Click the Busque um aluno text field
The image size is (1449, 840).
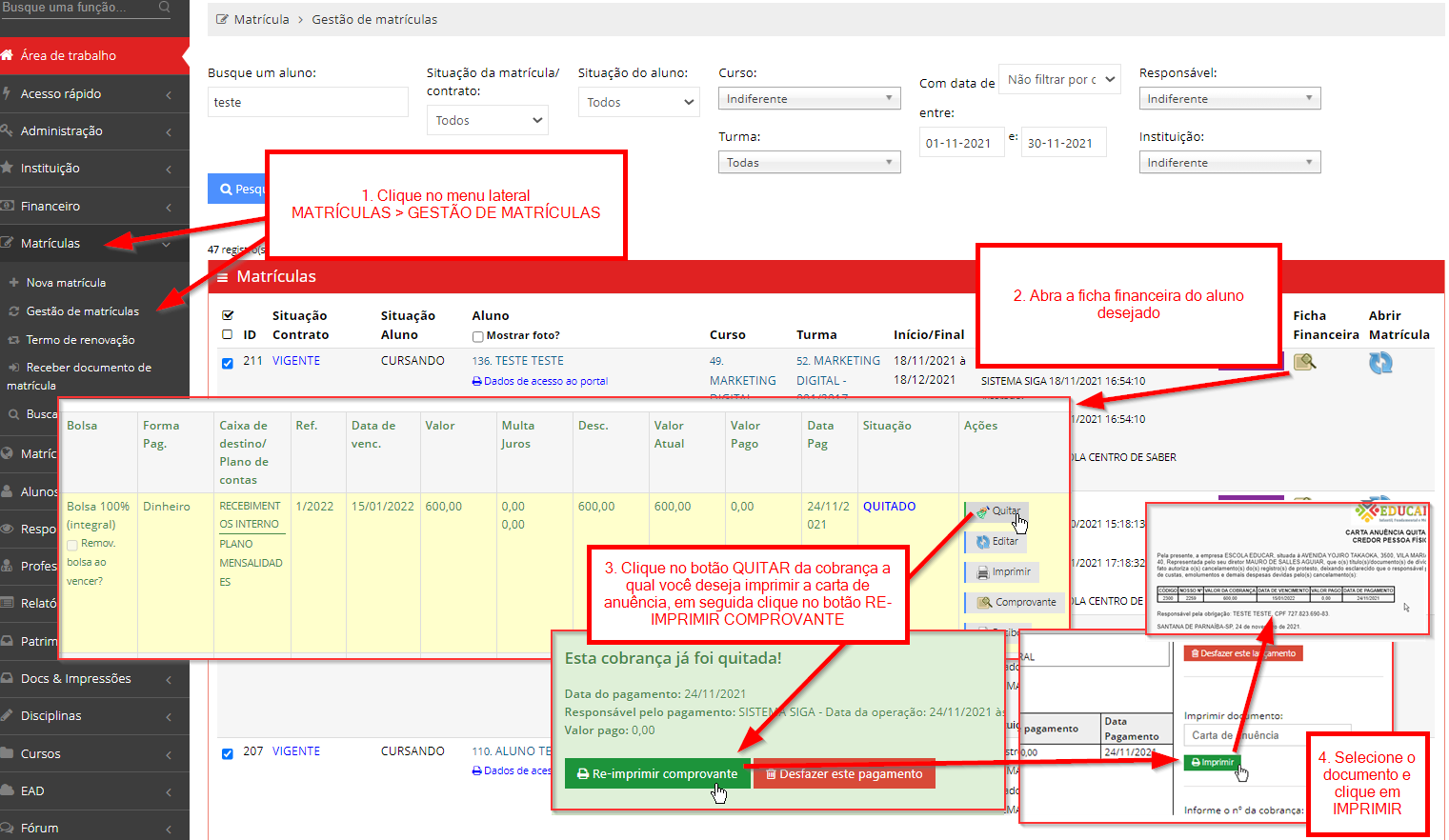click(x=308, y=103)
